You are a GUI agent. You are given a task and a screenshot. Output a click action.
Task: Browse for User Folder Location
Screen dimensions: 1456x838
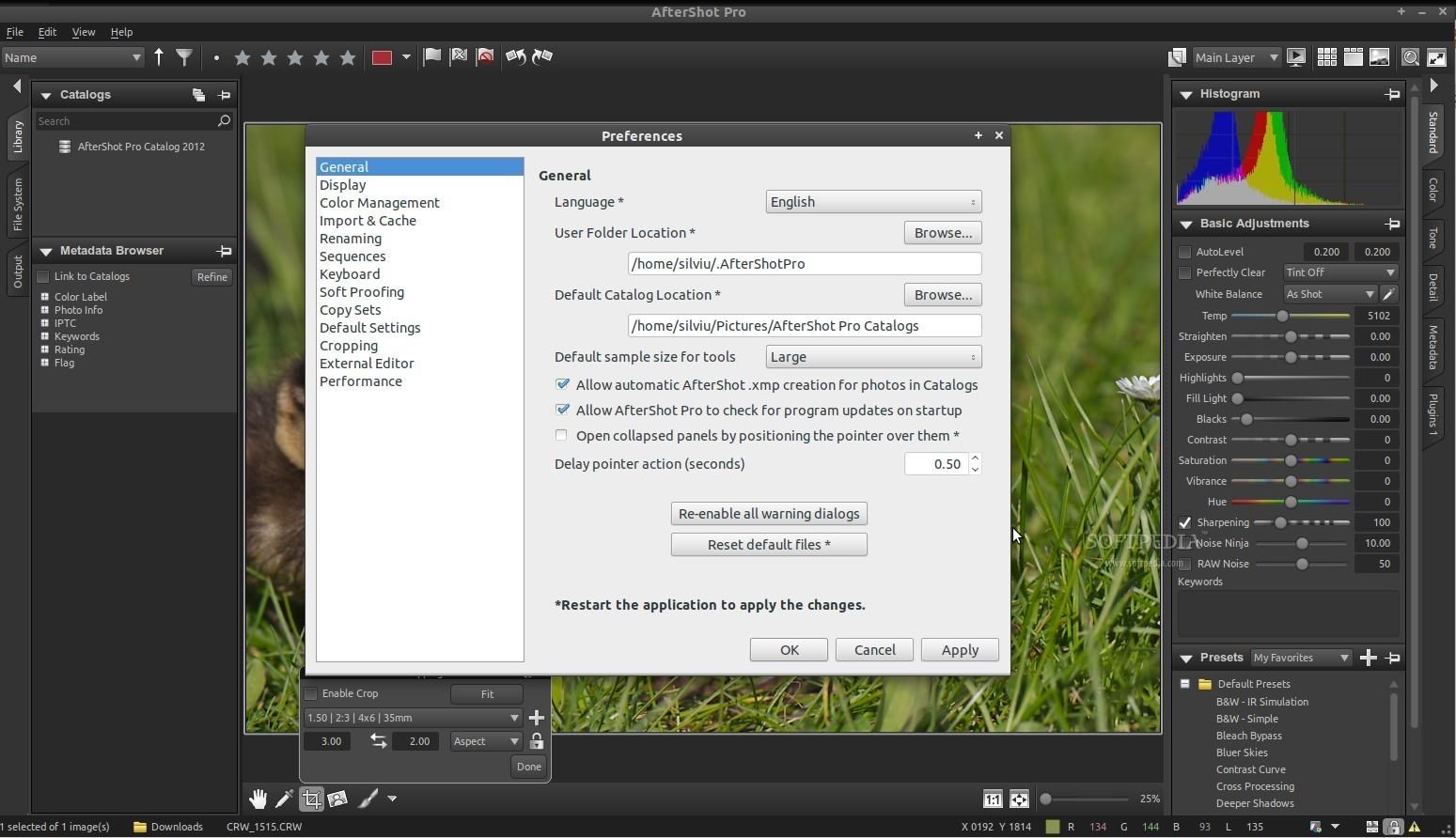coord(943,233)
